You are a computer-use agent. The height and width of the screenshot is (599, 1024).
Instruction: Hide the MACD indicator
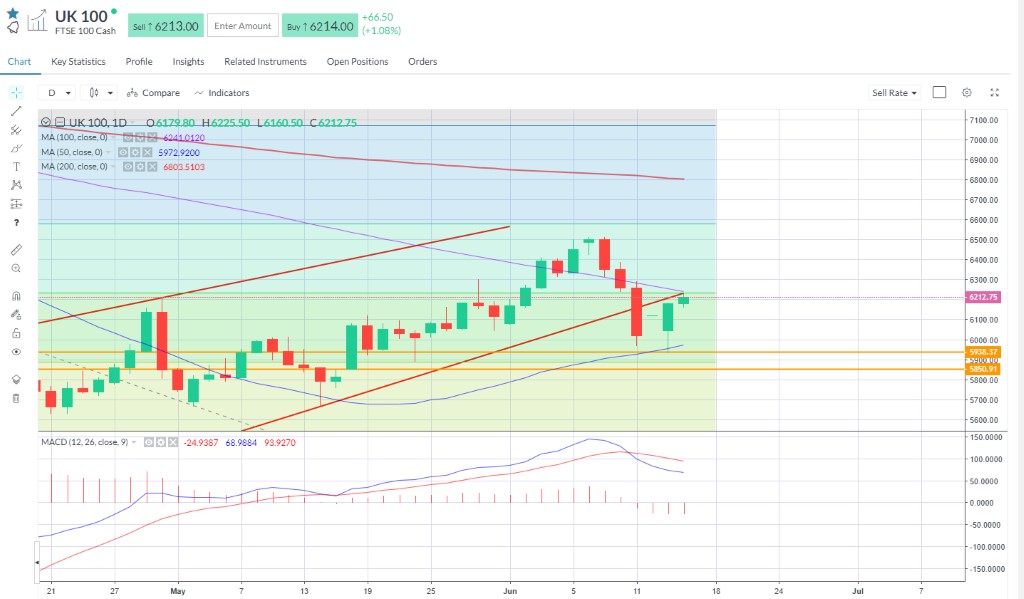(x=149, y=442)
